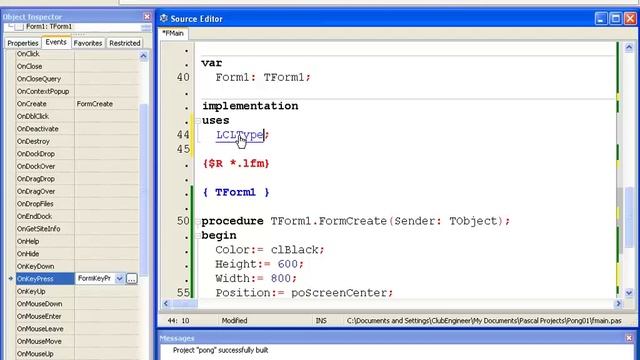Screen dimensions: 640x360
Task: Close the Source Editor window
Action: click(630, 18)
